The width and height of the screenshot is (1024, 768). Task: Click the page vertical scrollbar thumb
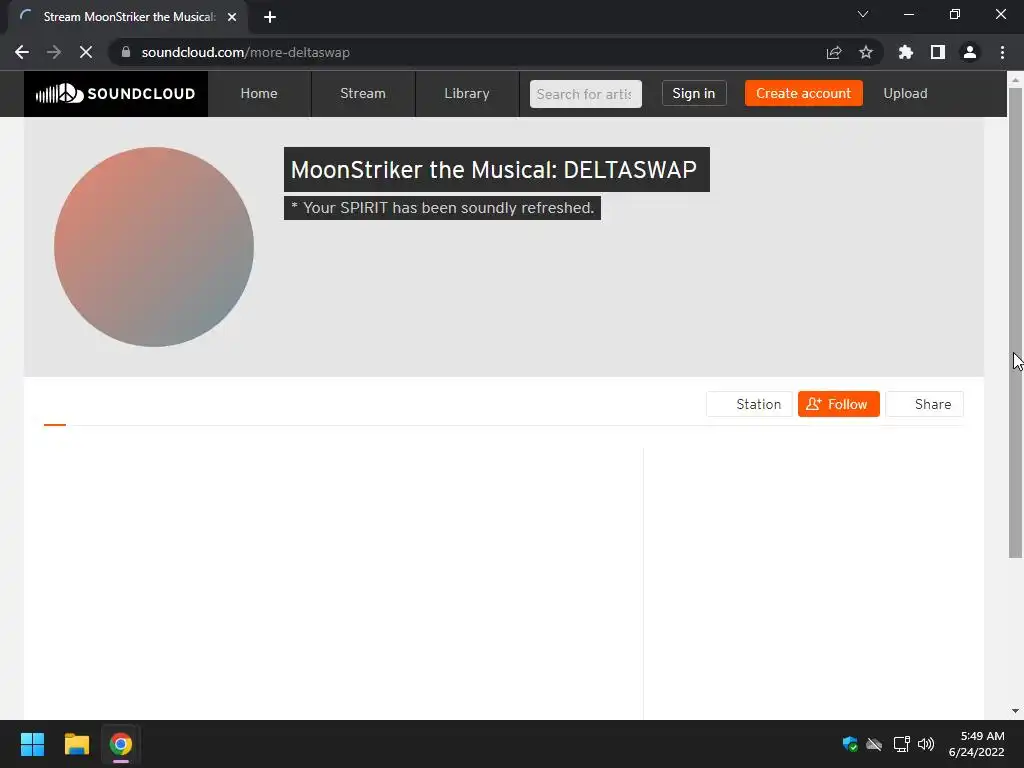point(1015,323)
